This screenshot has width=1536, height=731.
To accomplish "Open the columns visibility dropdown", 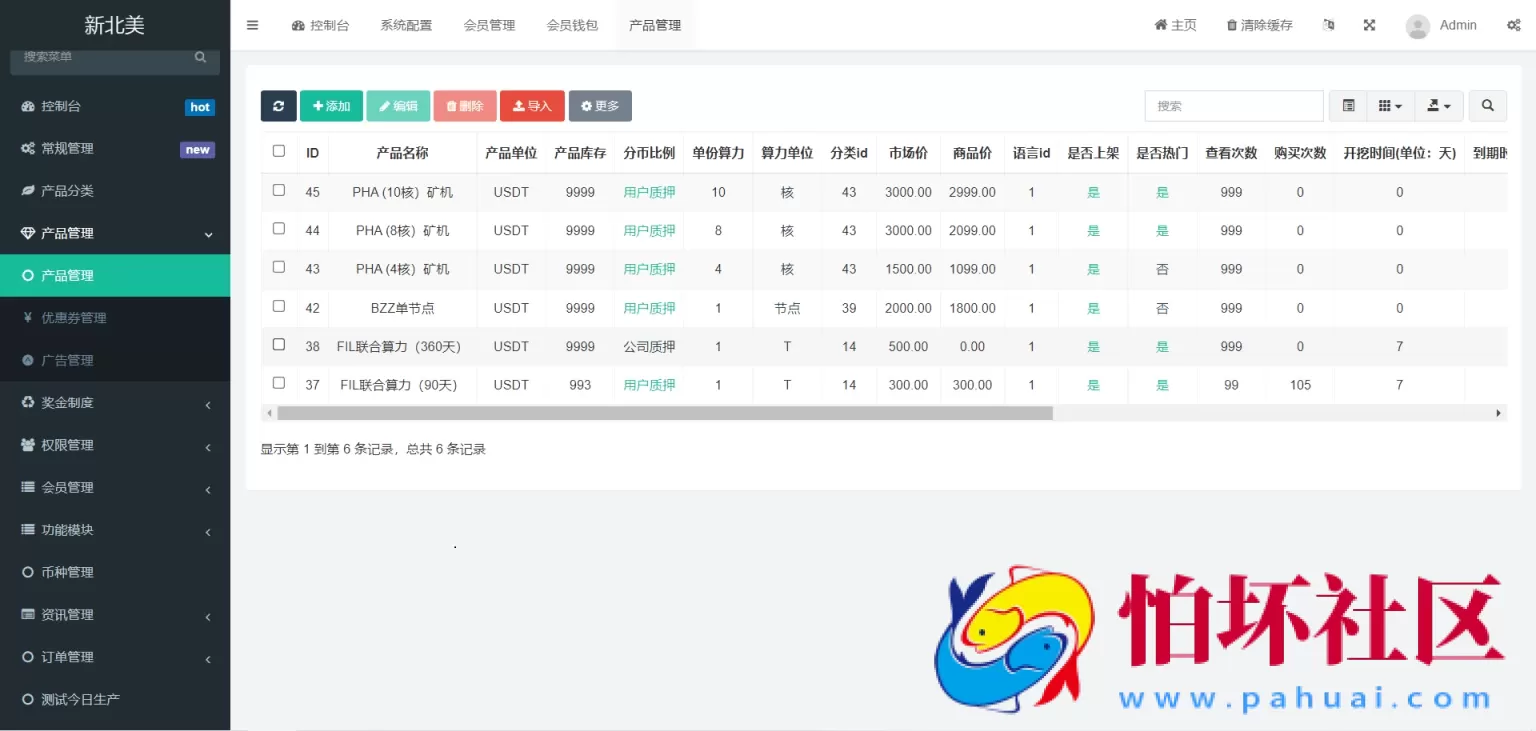I will (1390, 106).
